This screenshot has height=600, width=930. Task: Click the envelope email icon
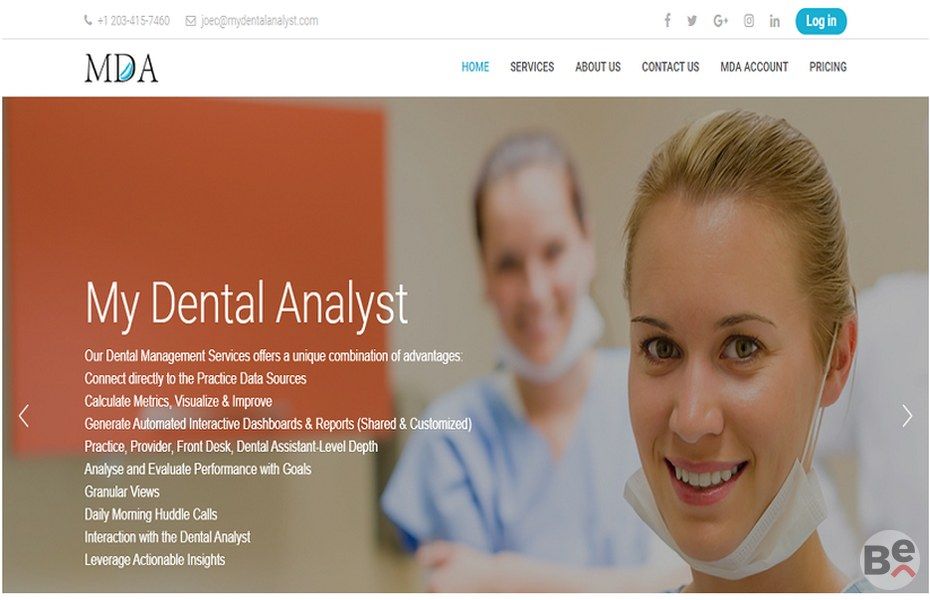coord(190,21)
